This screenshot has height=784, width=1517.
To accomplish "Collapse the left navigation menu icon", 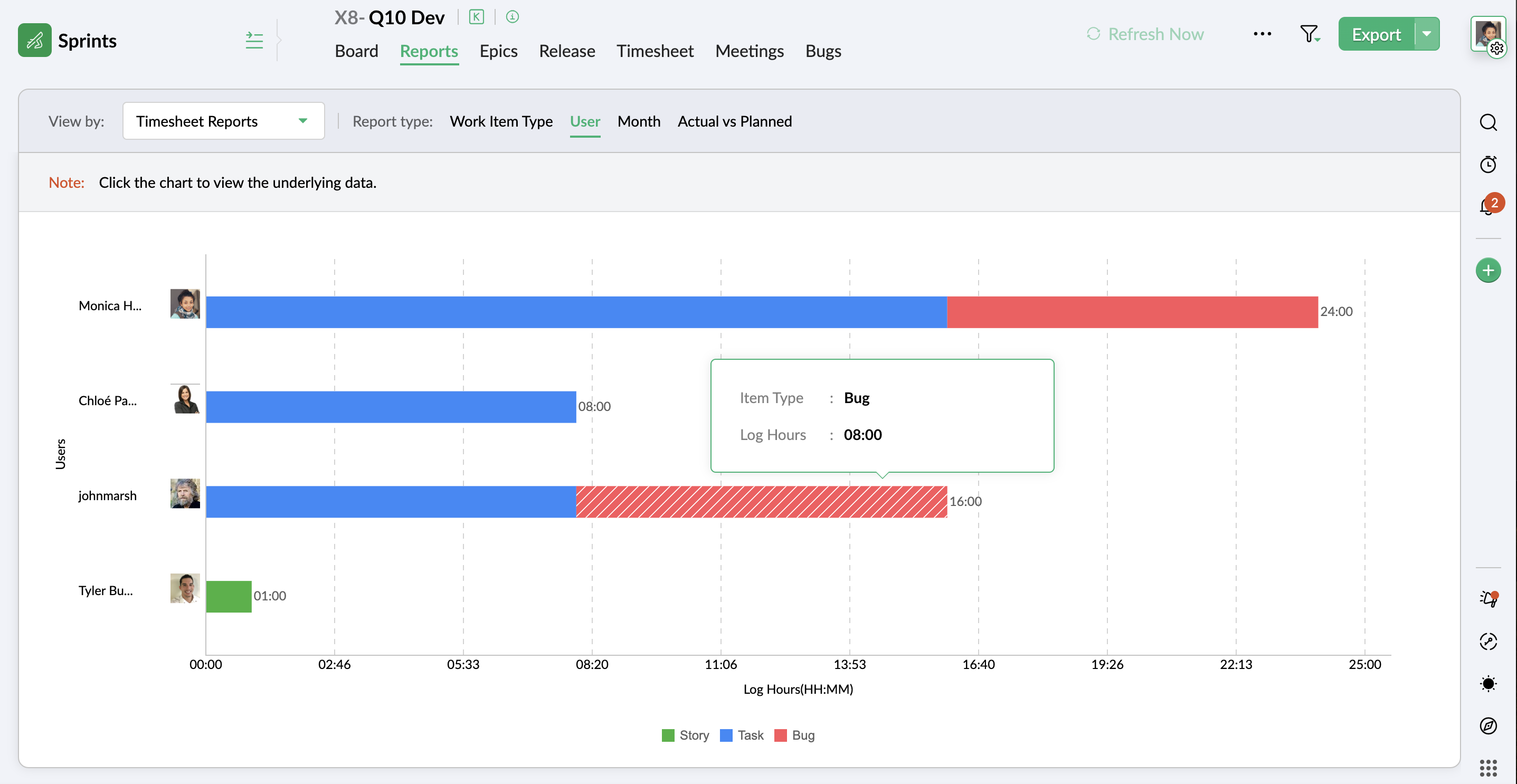I will [254, 40].
